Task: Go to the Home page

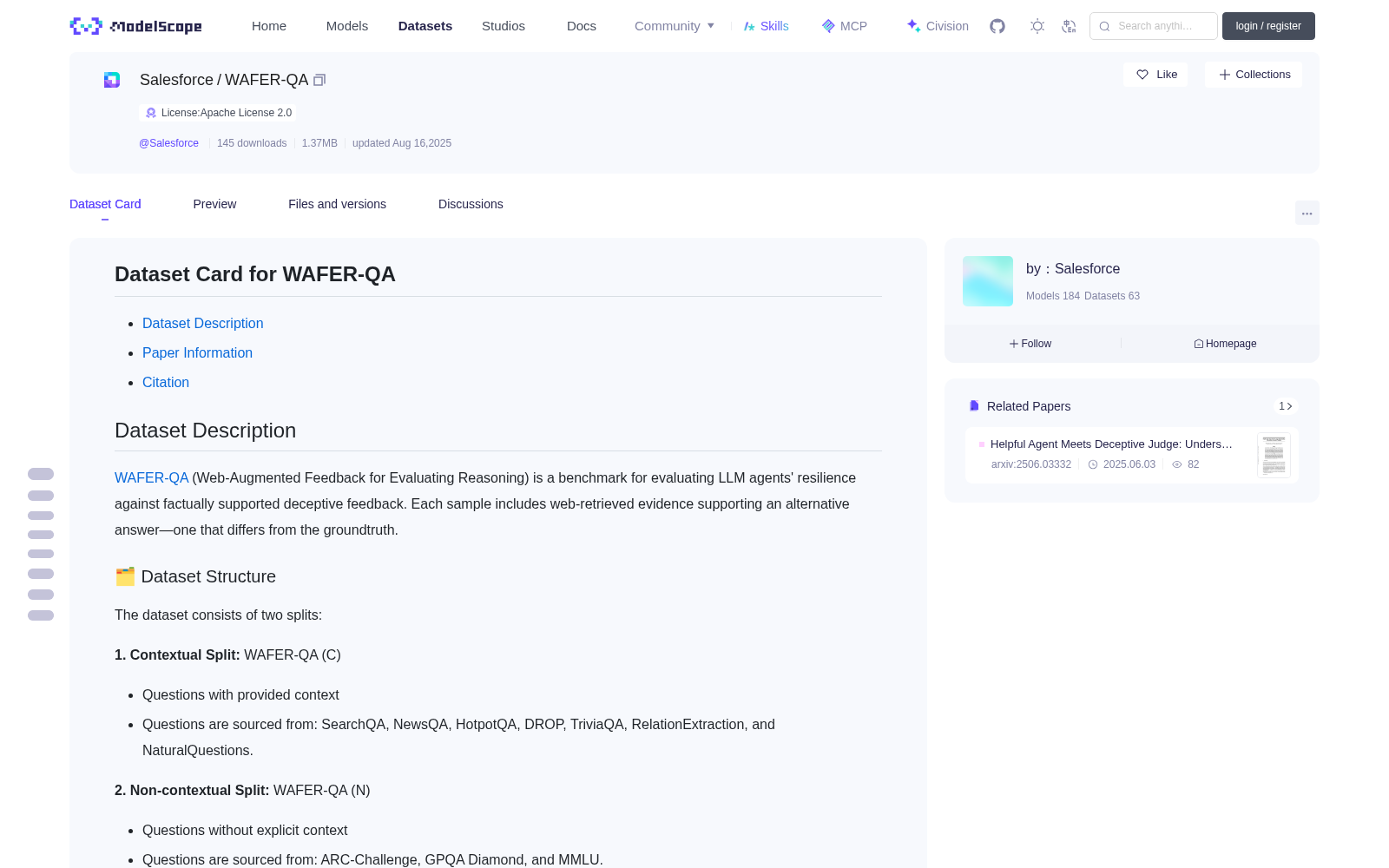Action: [269, 26]
